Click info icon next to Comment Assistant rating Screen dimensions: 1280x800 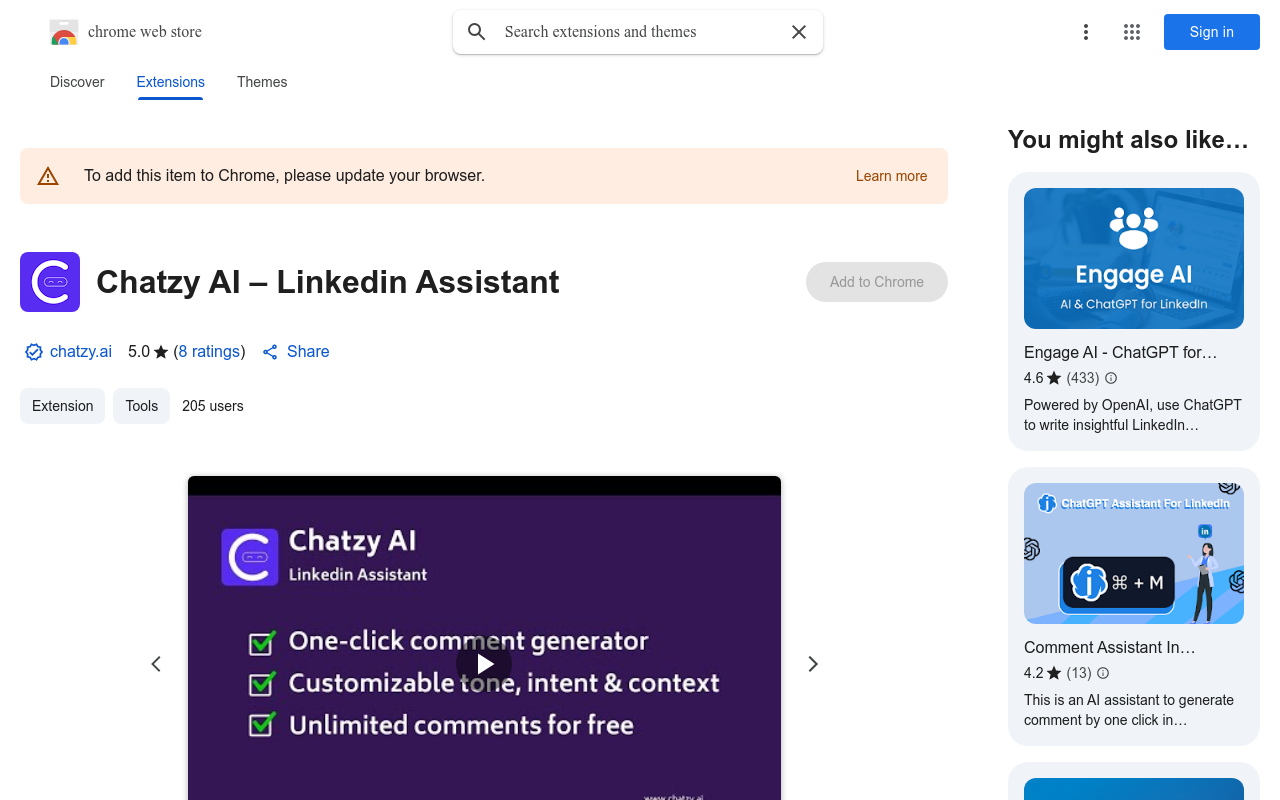(1103, 673)
